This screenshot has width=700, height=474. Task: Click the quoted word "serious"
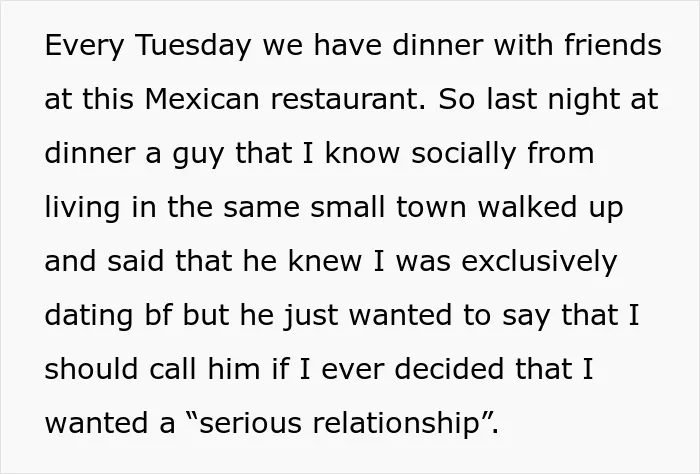(x=250, y=423)
